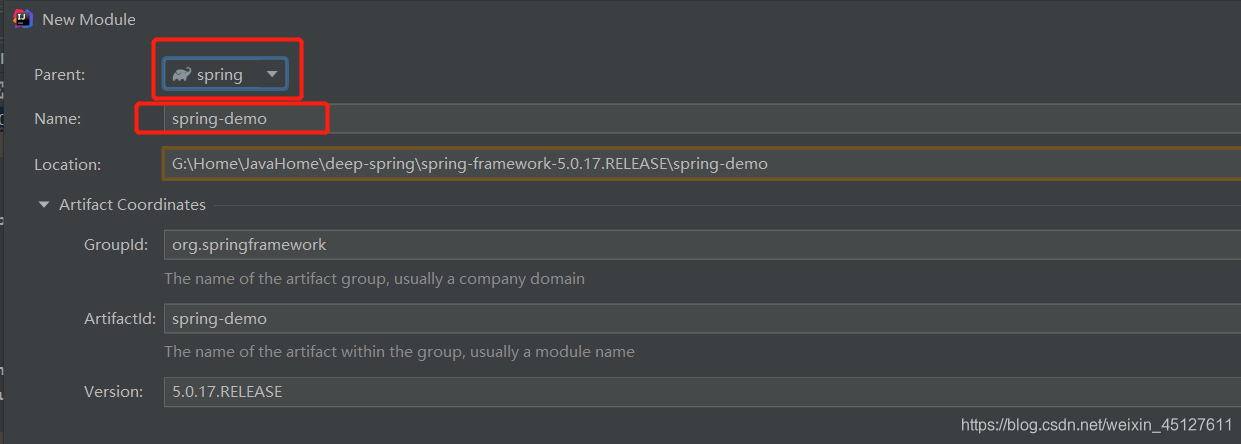
Task: Click the 'Artifact Coordinates' section heading
Action: pyautogui.click(x=132, y=205)
